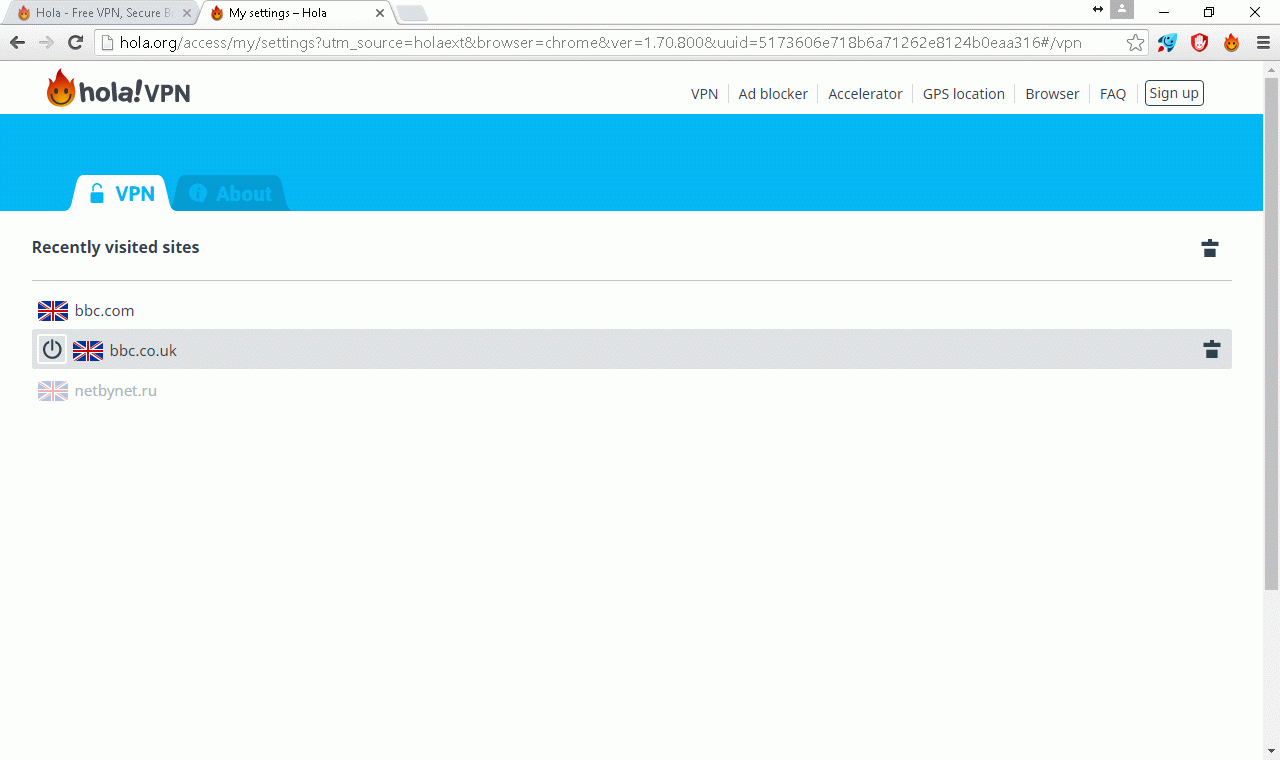This screenshot has height=760, width=1280.
Task: Restore down the Chrome window
Action: point(1209,12)
